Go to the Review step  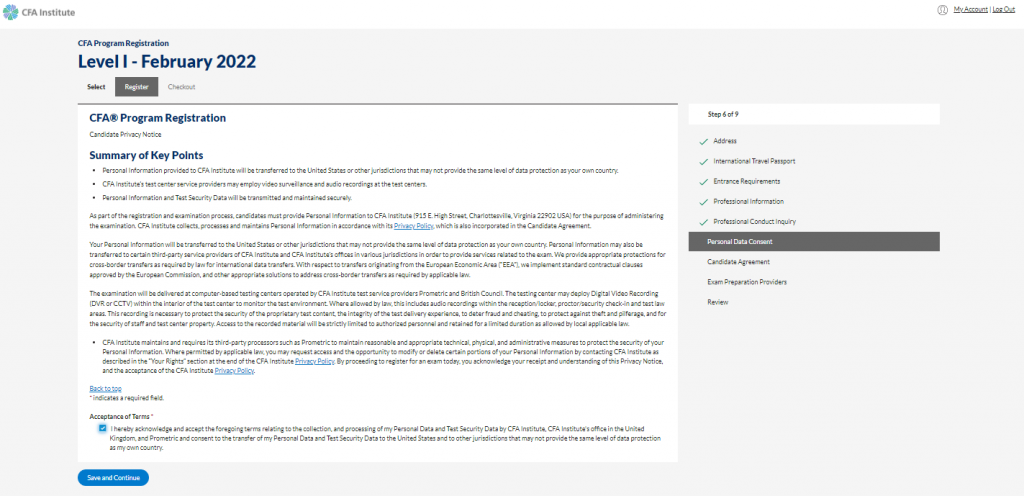click(717, 302)
